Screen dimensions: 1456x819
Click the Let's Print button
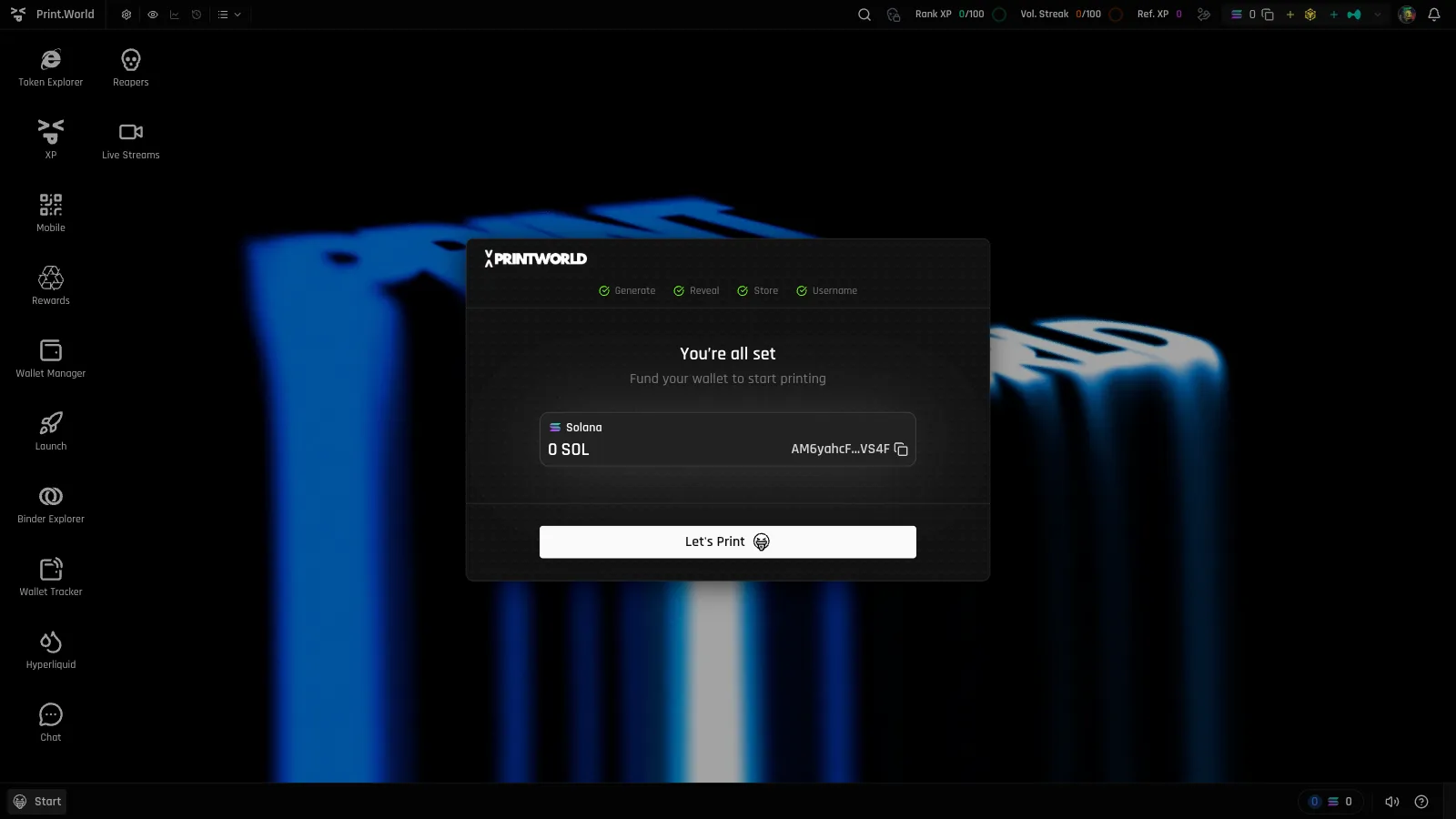(x=728, y=542)
